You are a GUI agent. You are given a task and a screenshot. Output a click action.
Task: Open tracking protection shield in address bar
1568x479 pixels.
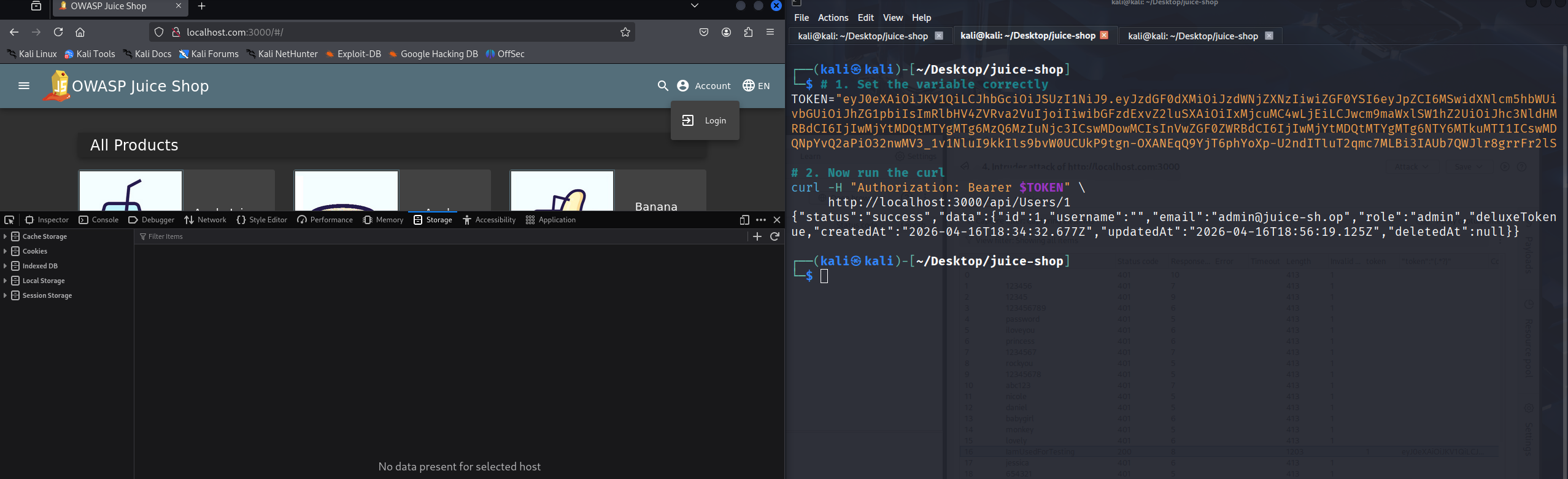pyautogui.click(x=159, y=32)
